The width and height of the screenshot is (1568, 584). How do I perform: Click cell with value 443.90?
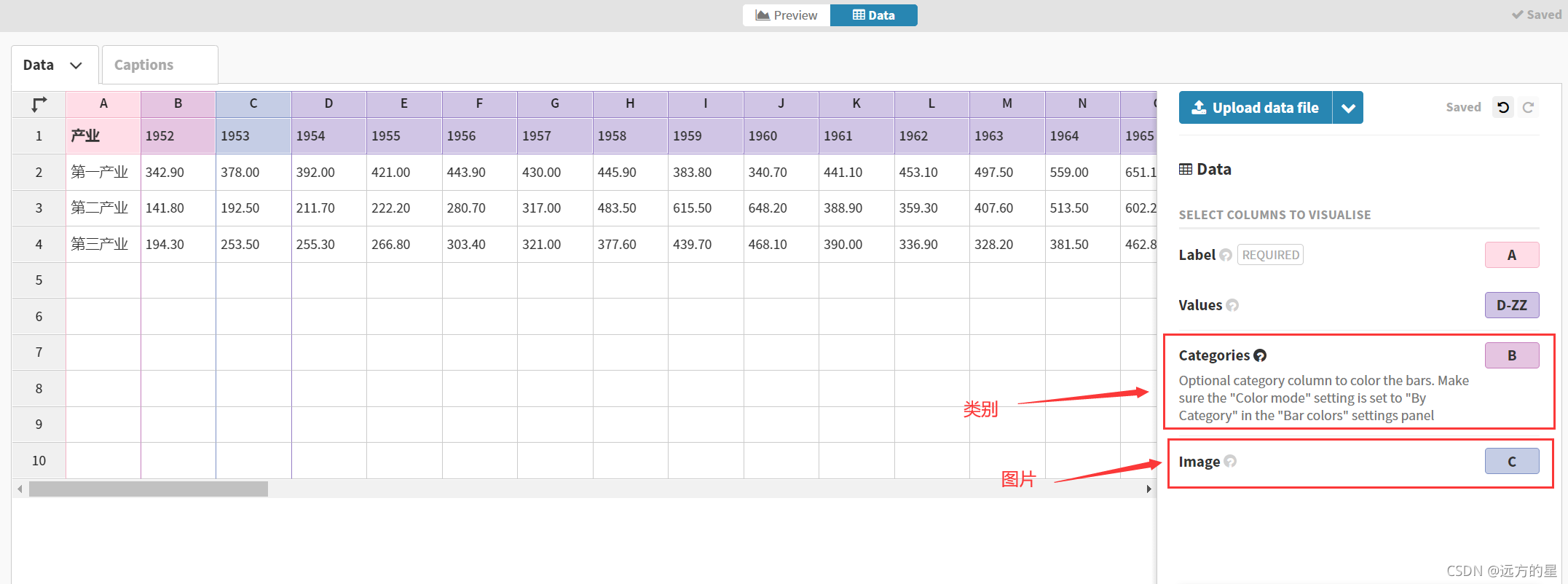coord(480,173)
